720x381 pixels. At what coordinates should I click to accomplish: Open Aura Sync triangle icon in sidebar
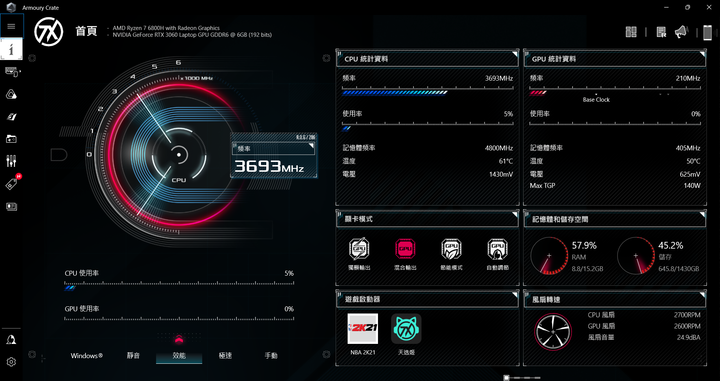[x=11, y=94]
